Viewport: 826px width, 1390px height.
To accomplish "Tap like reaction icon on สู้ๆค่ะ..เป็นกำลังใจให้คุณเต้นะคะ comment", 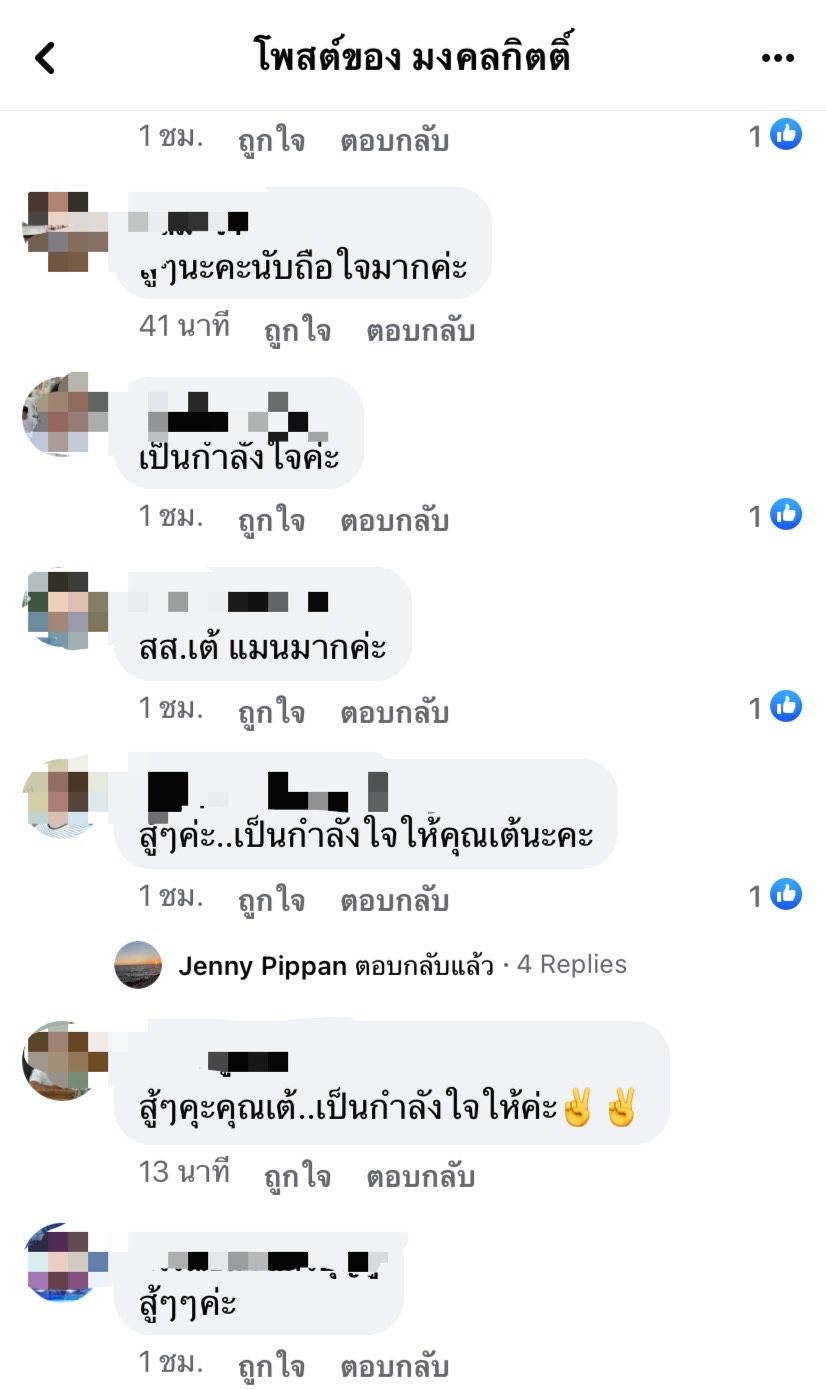I will 786,895.
